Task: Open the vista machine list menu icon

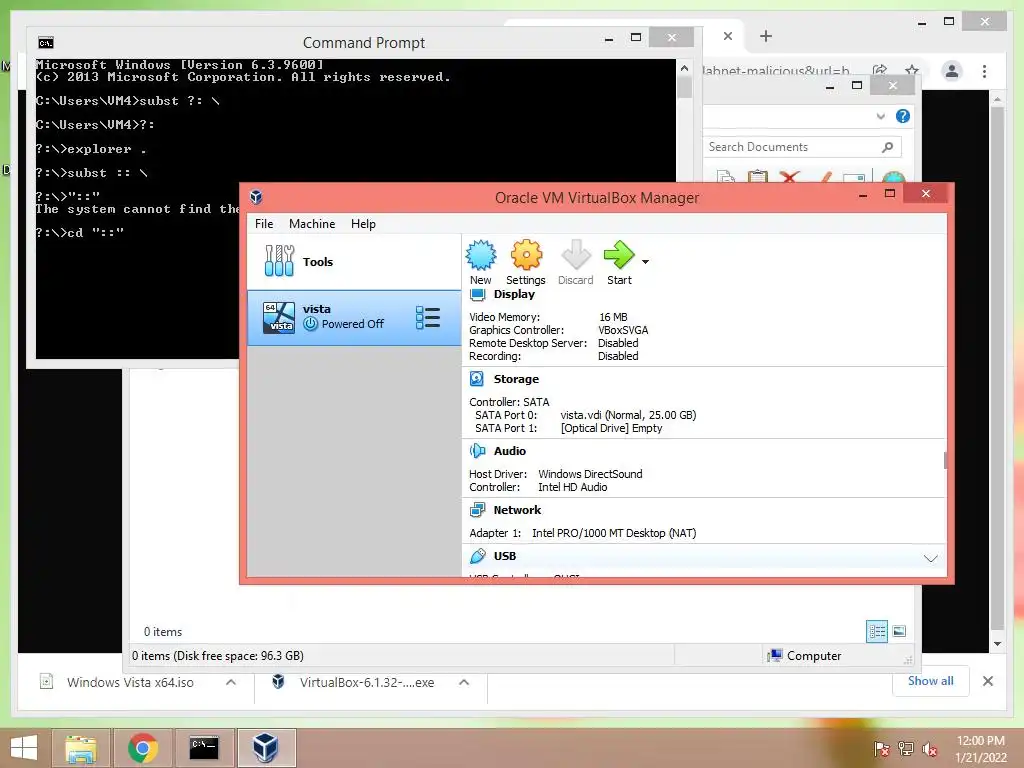Action: pyautogui.click(x=428, y=317)
